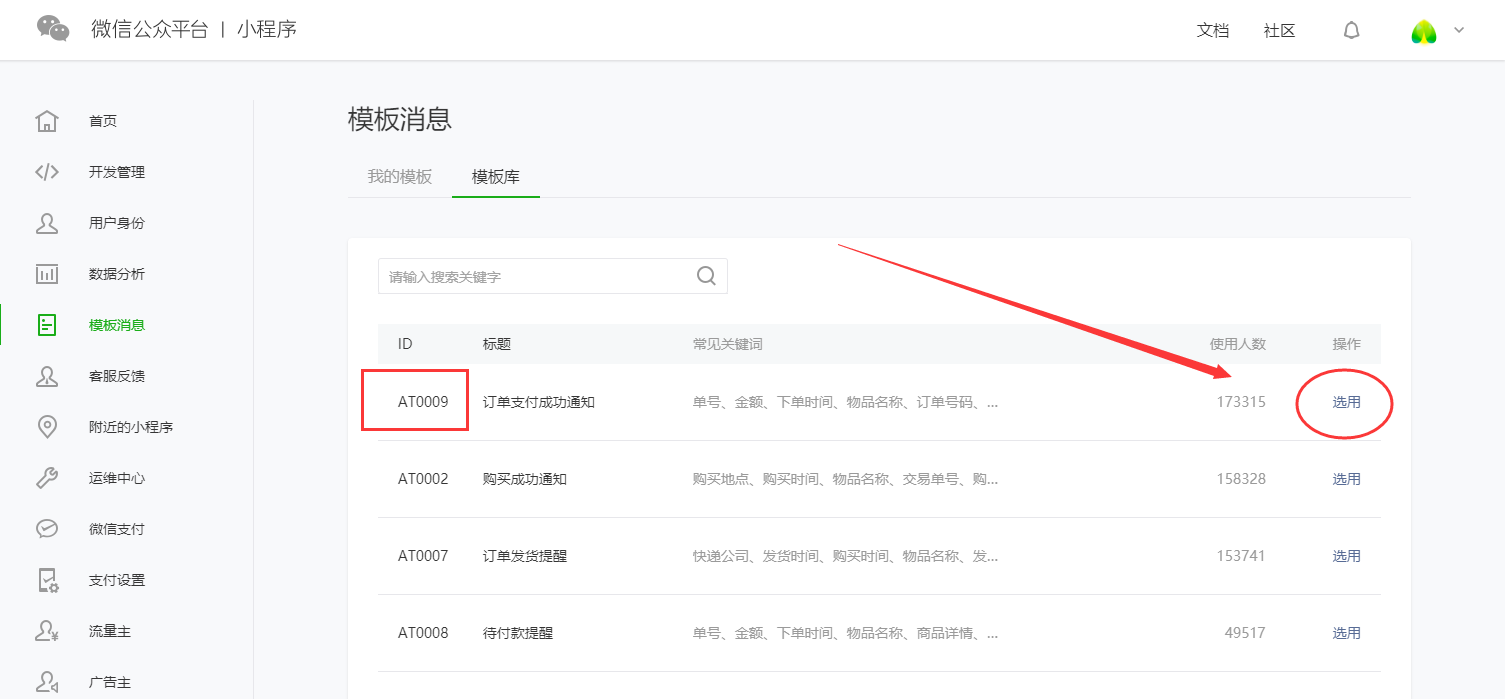Click 选用 for 购买成功通知 template
Screen dimensions: 1505x699
coord(1346,479)
